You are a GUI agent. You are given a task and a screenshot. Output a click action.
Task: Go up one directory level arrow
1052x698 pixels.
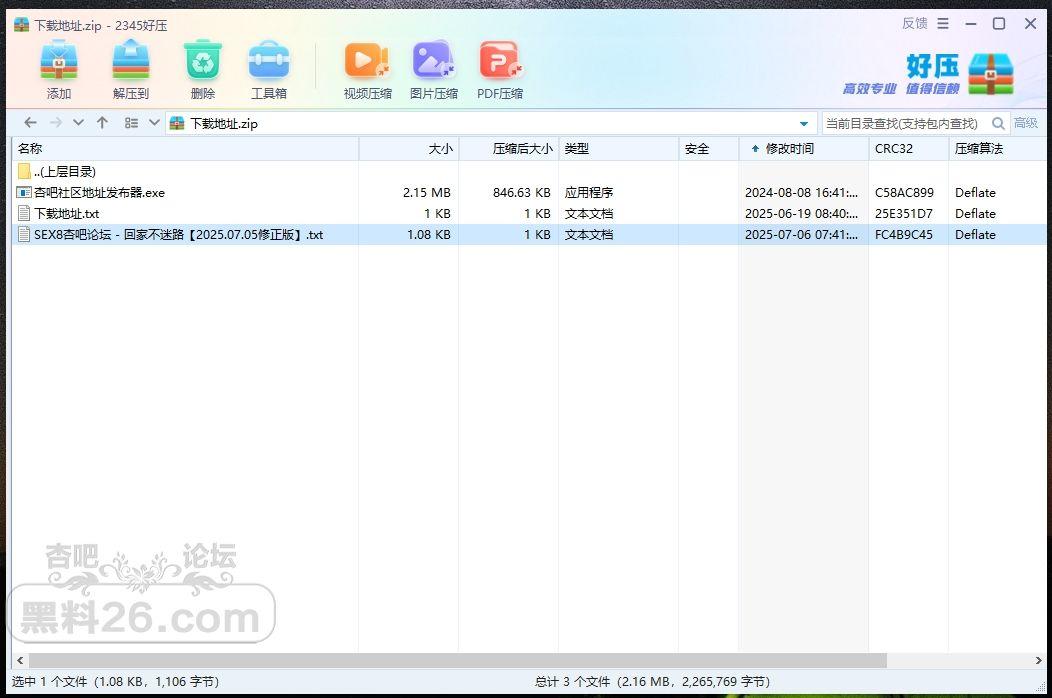tap(102, 122)
